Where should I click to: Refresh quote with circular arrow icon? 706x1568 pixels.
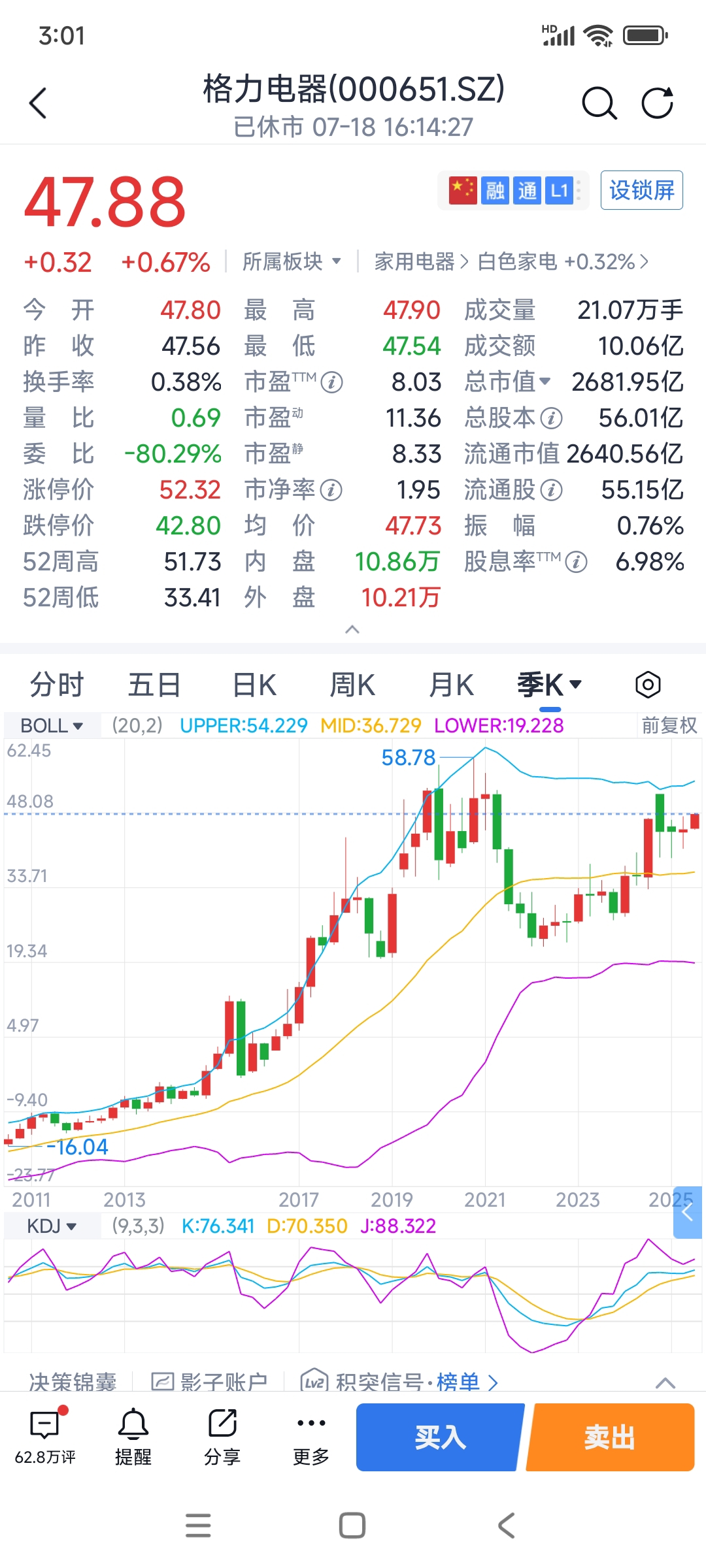pos(657,103)
